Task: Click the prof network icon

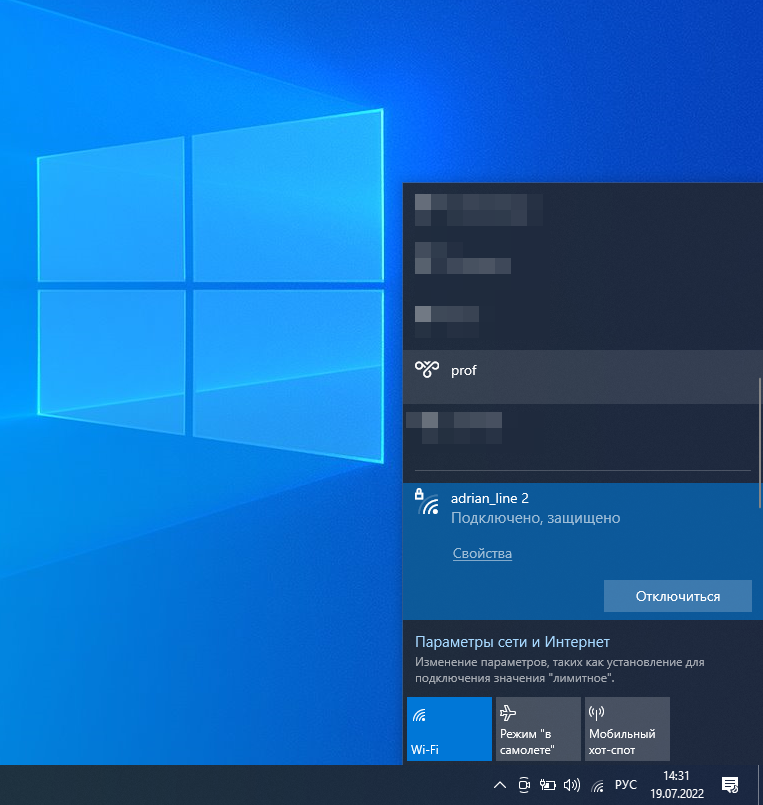Action: 427,369
